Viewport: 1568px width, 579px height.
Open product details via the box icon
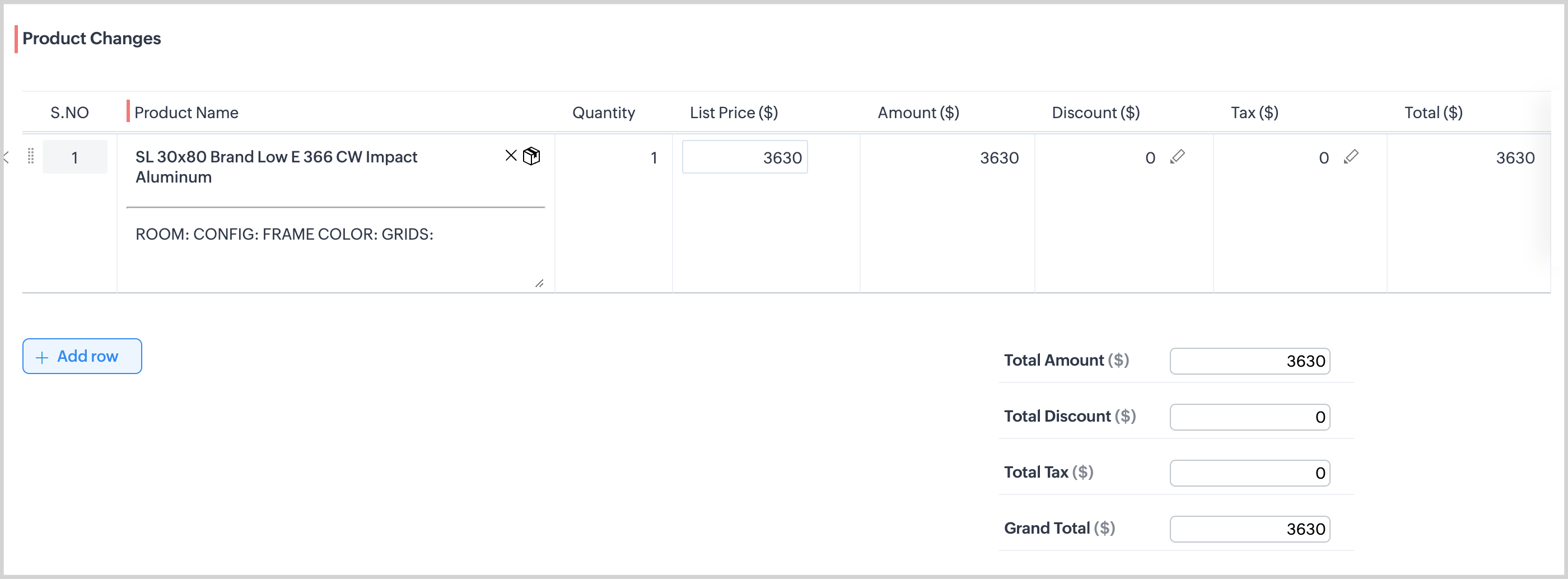[531, 156]
